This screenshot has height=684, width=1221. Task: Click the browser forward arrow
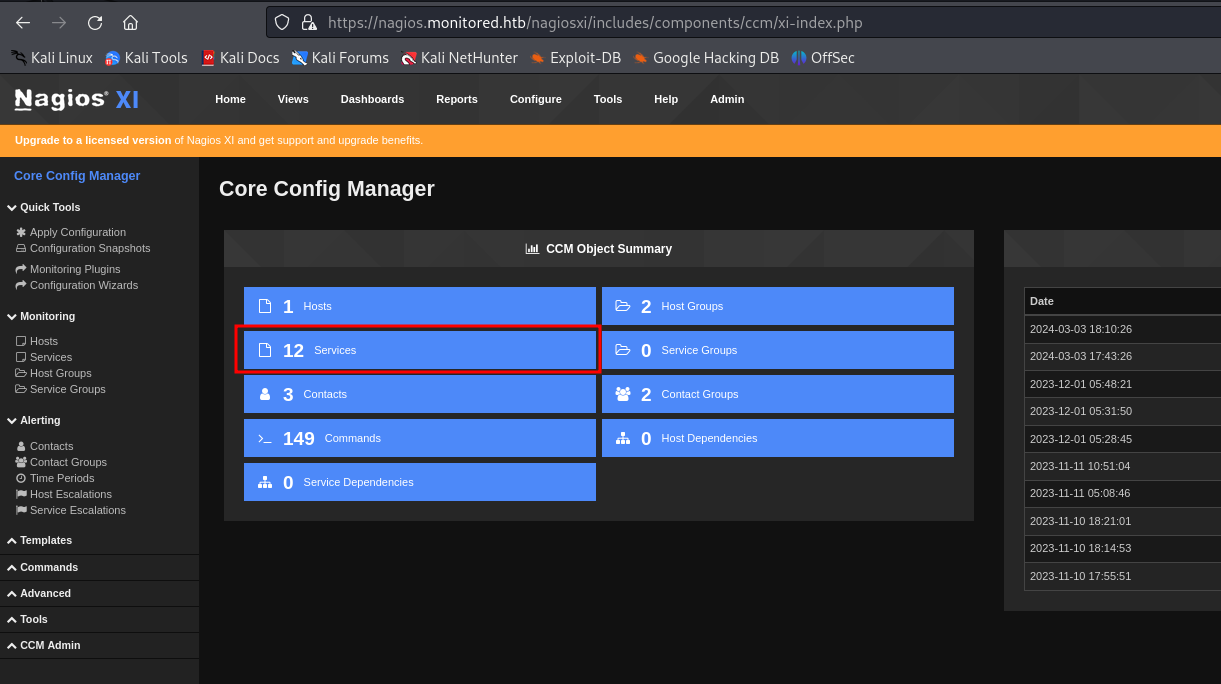click(59, 22)
